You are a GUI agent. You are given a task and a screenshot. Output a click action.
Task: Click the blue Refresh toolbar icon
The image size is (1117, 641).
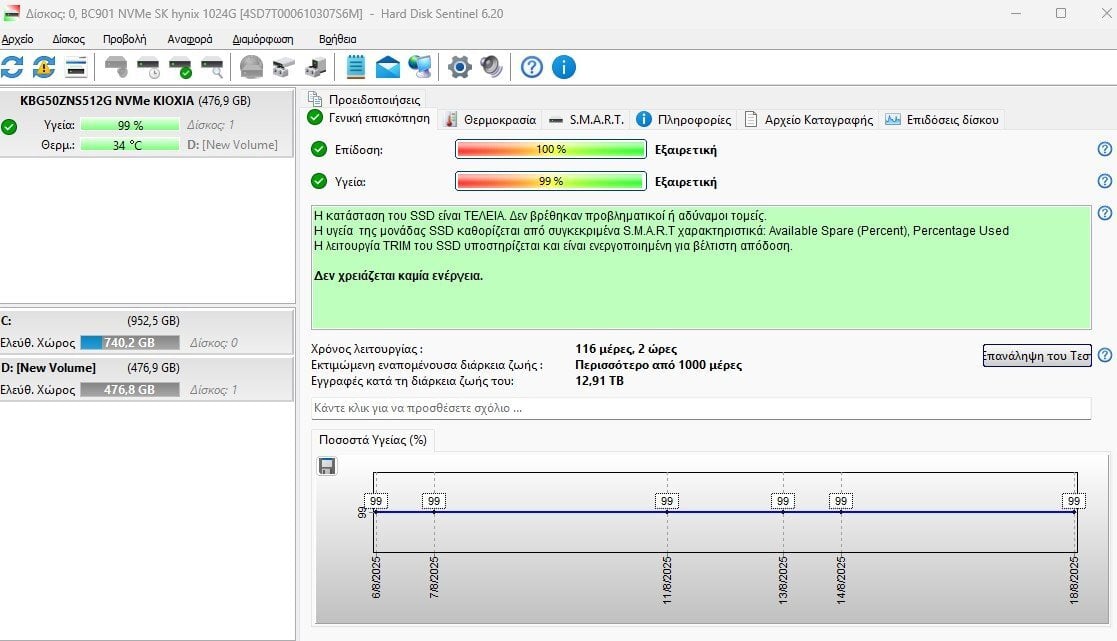12,67
